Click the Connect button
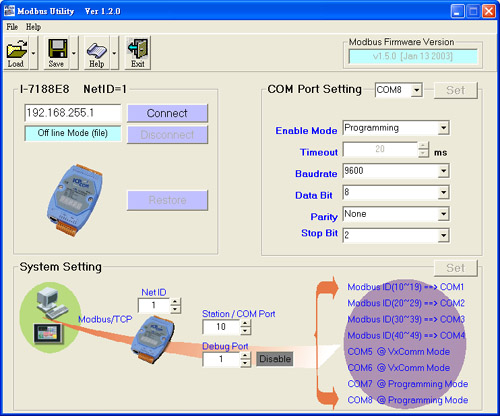 click(x=167, y=113)
